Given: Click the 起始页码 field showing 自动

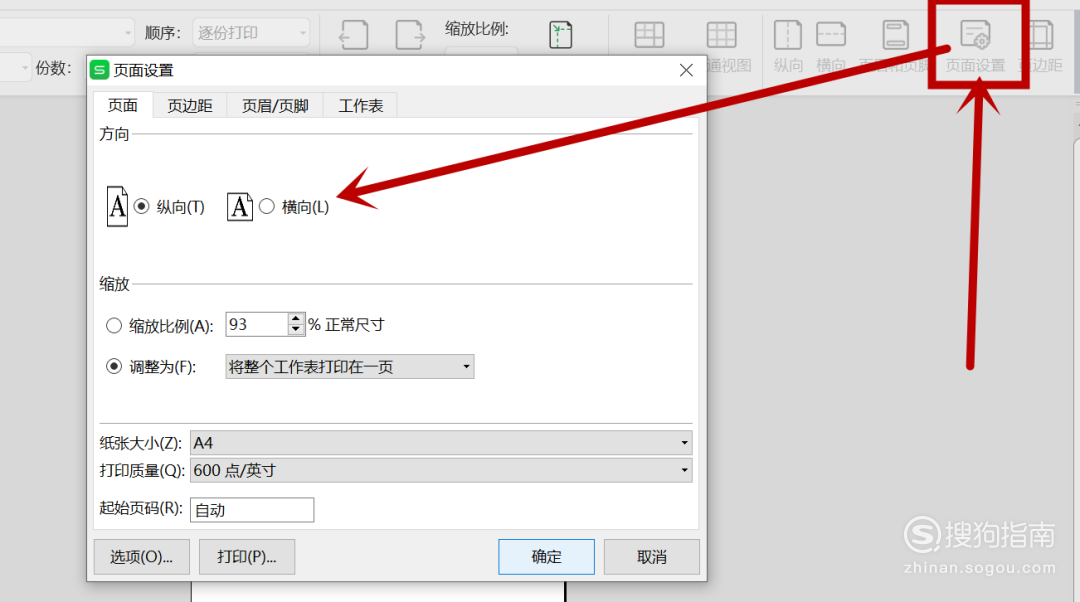Looking at the screenshot, I should pos(252,510).
